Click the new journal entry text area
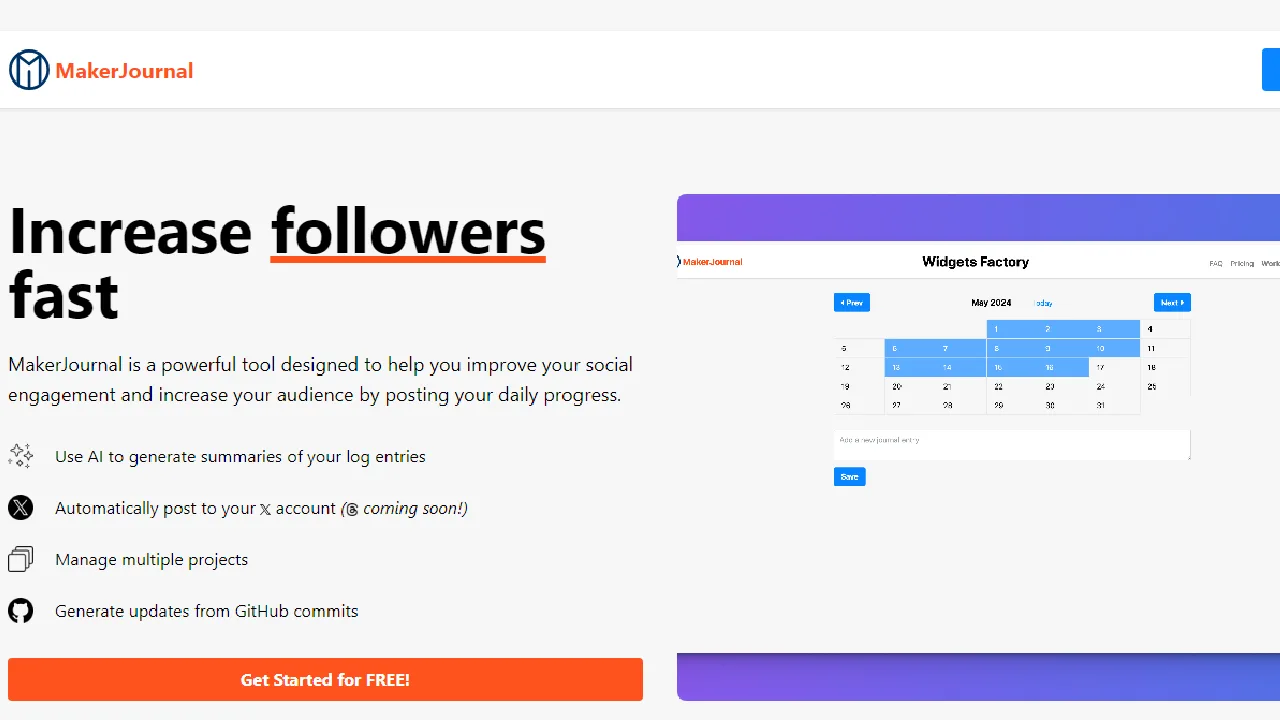The width and height of the screenshot is (1280, 720). [x=1011, y=445]
